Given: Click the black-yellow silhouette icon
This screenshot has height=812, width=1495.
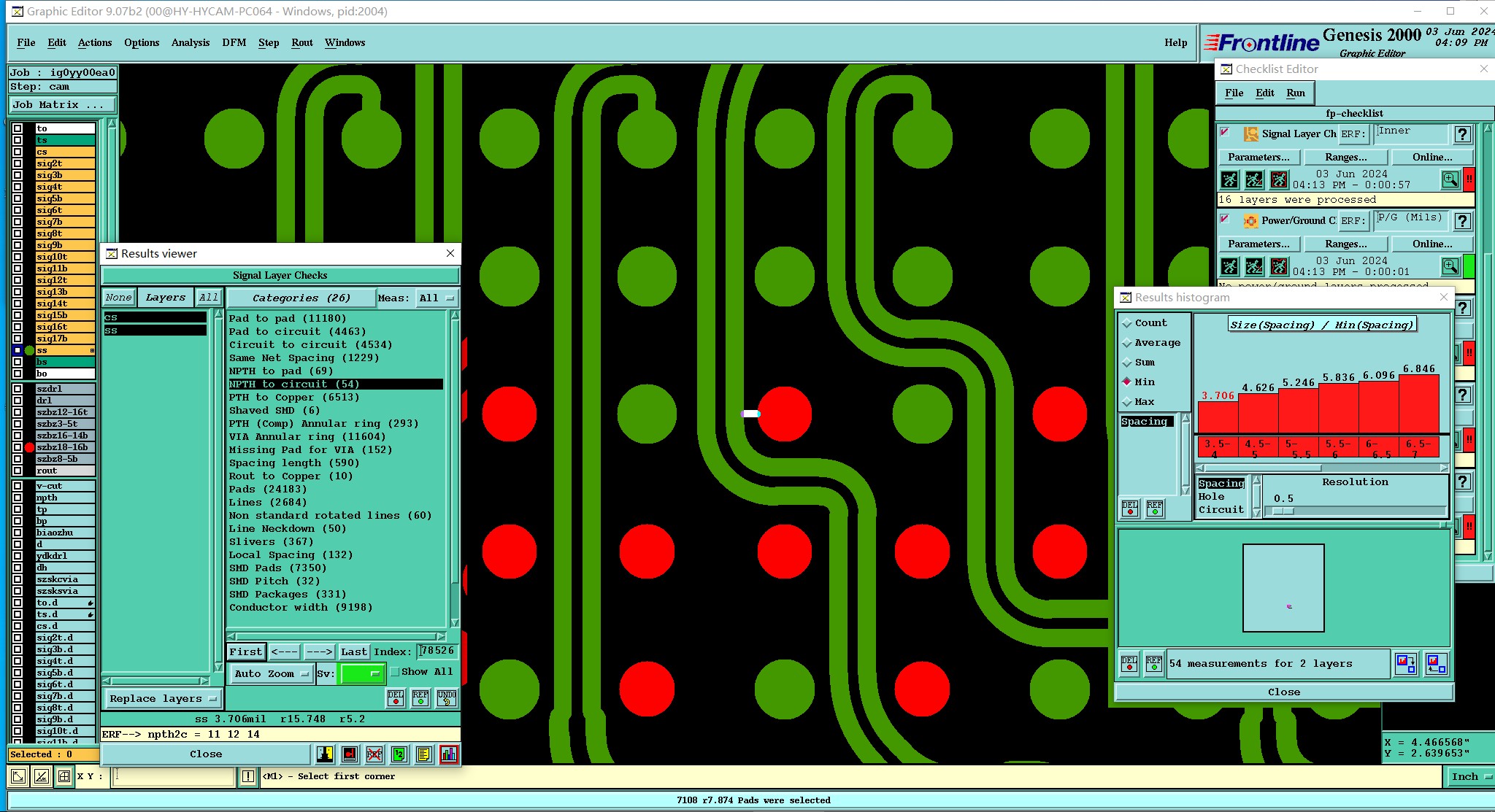Looking at the screenshot, I should coord(325,754).
